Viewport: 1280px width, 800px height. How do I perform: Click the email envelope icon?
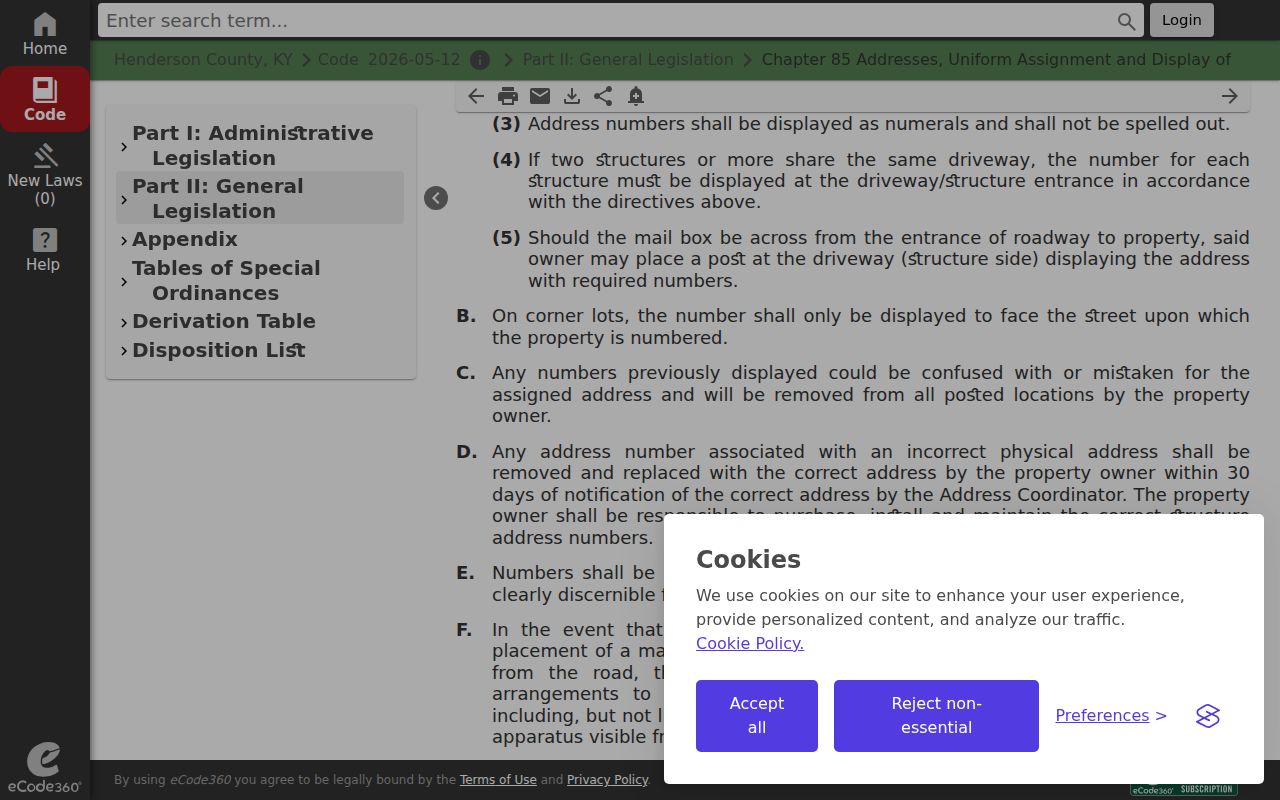point(540,96)
